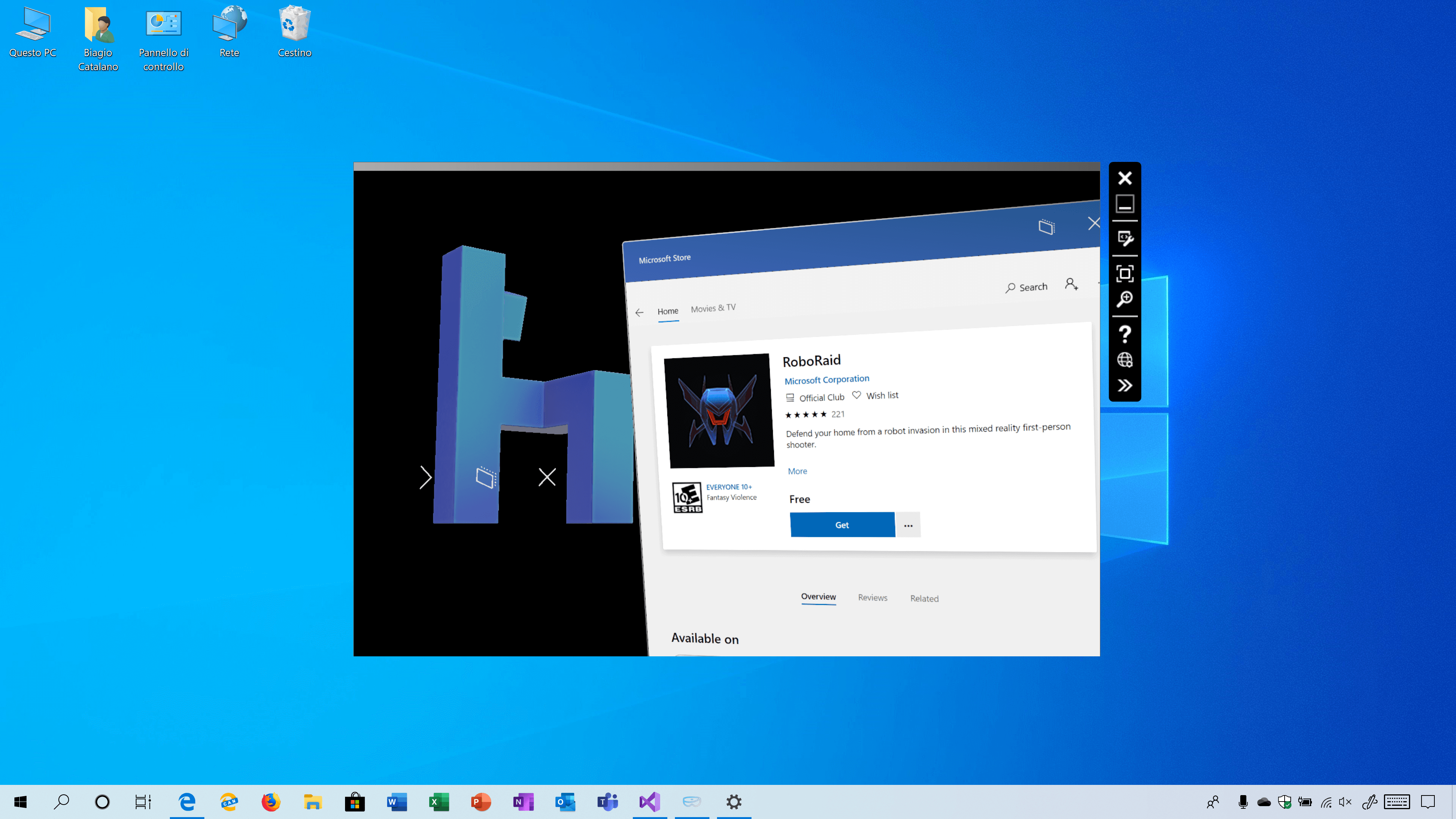The width and height of the screenshot is (1456, 819).
Task: Open Word from taskbar
Action: coord(397,802)
